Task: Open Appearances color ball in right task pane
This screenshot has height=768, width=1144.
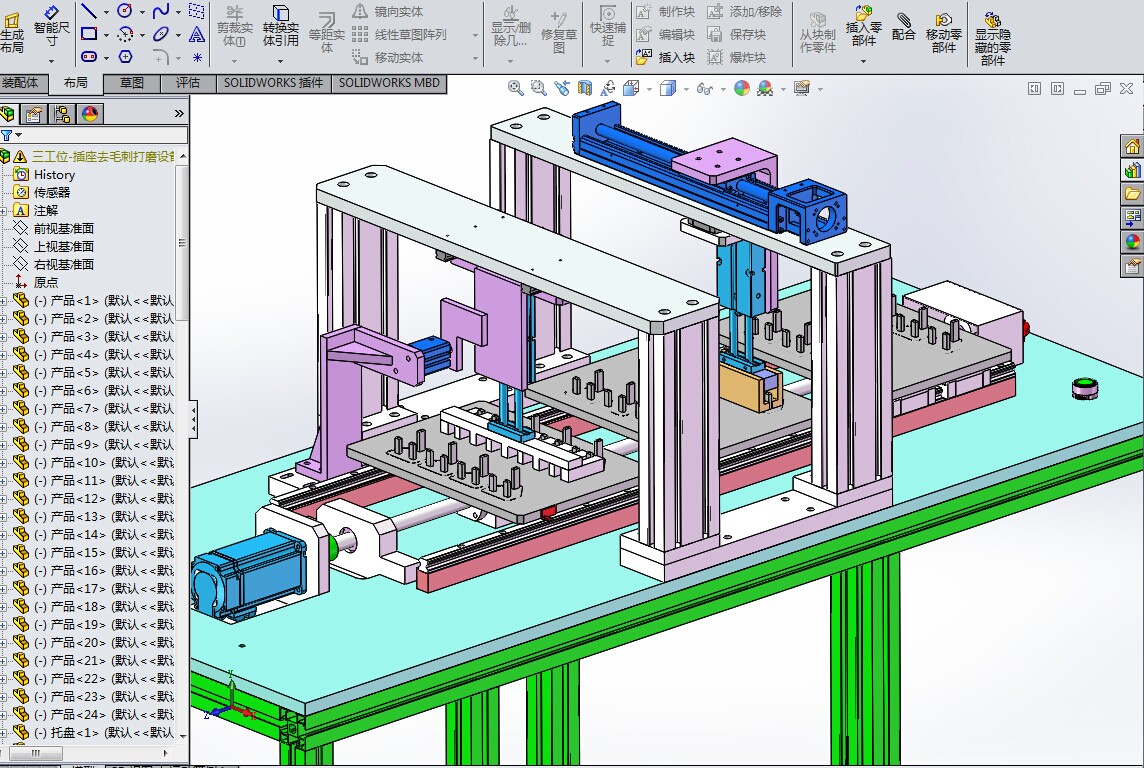Action: pos(1132,241)
